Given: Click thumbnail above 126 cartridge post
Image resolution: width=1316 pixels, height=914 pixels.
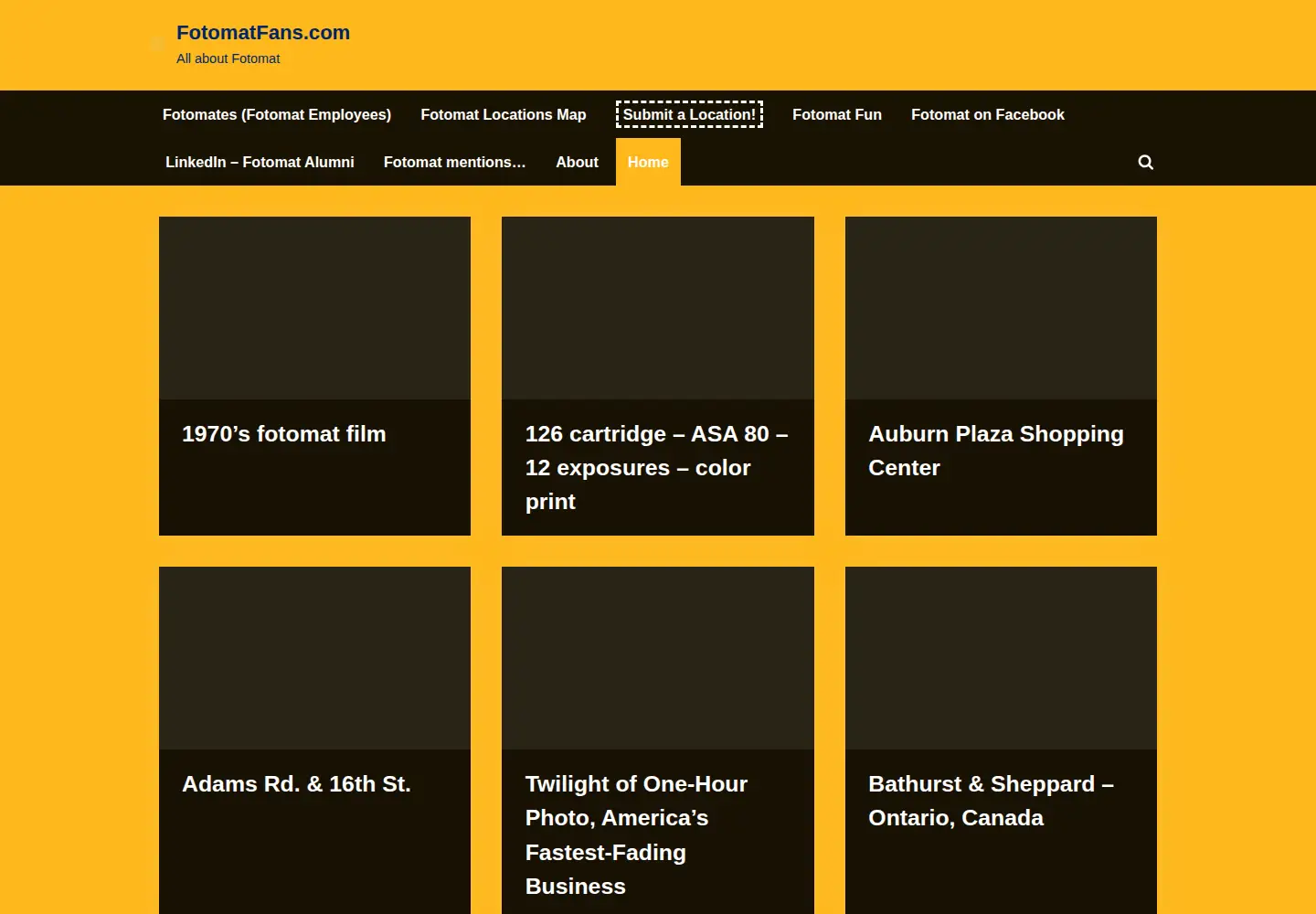Looking at the screenshot, I should point(658,308).
